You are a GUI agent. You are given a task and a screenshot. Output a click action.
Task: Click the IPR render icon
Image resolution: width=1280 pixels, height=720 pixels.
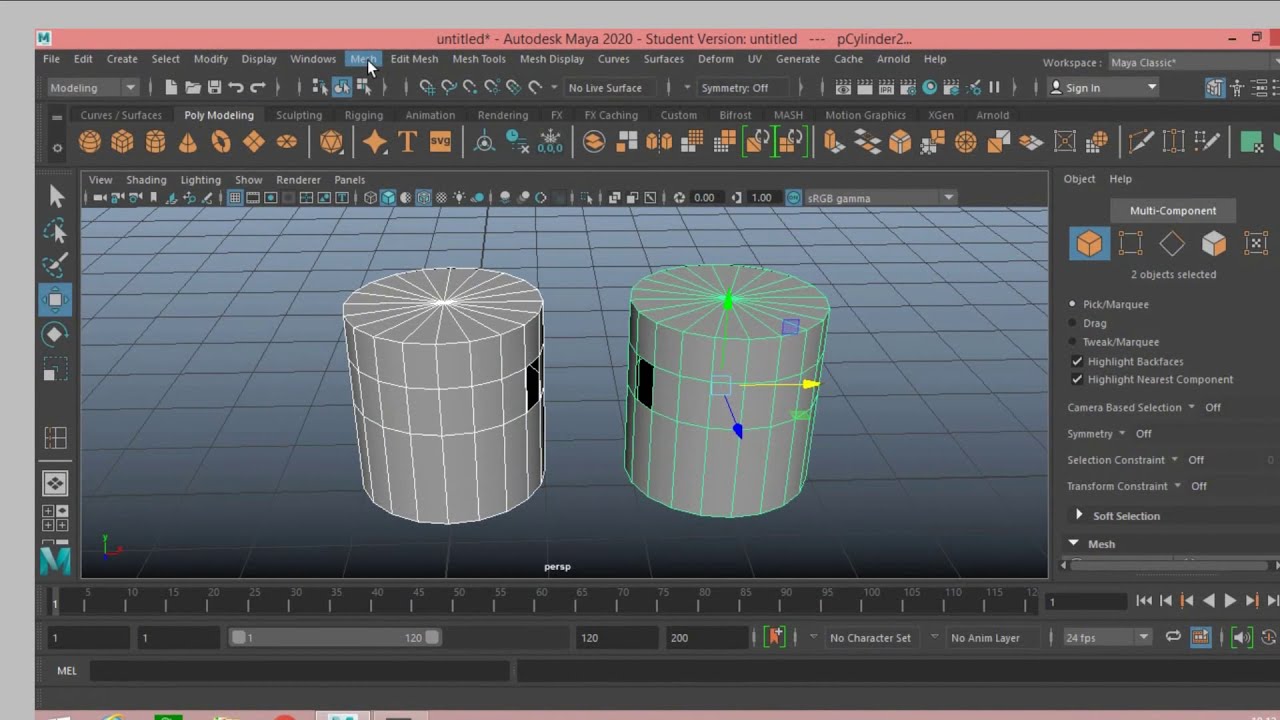click(x=886, y=87)
